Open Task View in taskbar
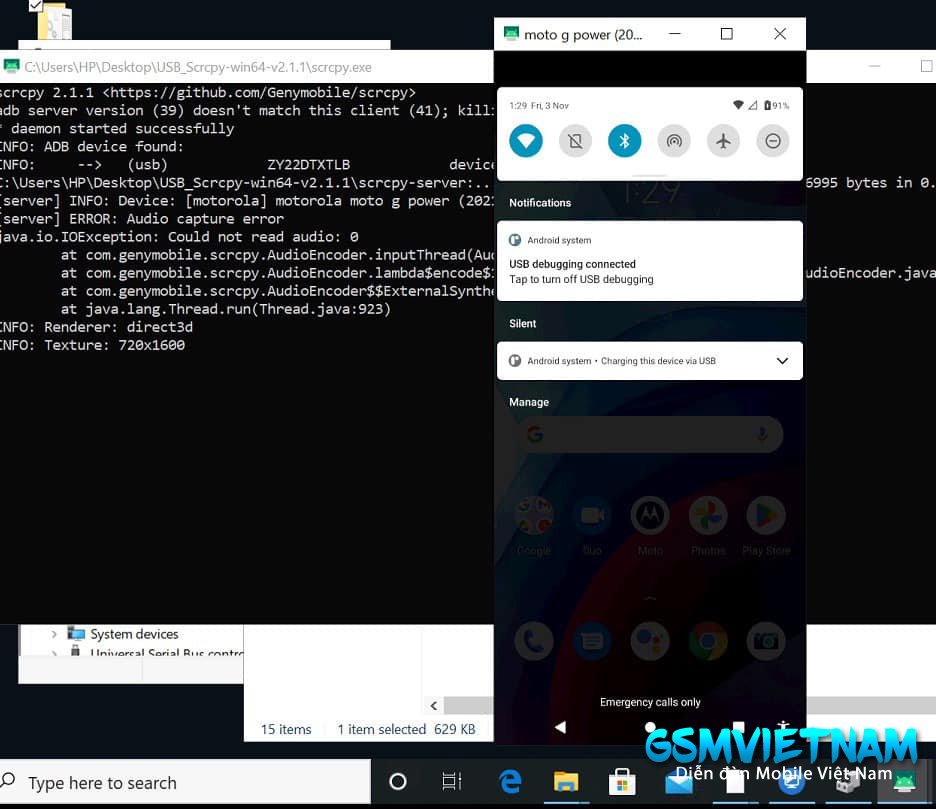The height and width of the screenshot is (809, 936). click(451, 782)
